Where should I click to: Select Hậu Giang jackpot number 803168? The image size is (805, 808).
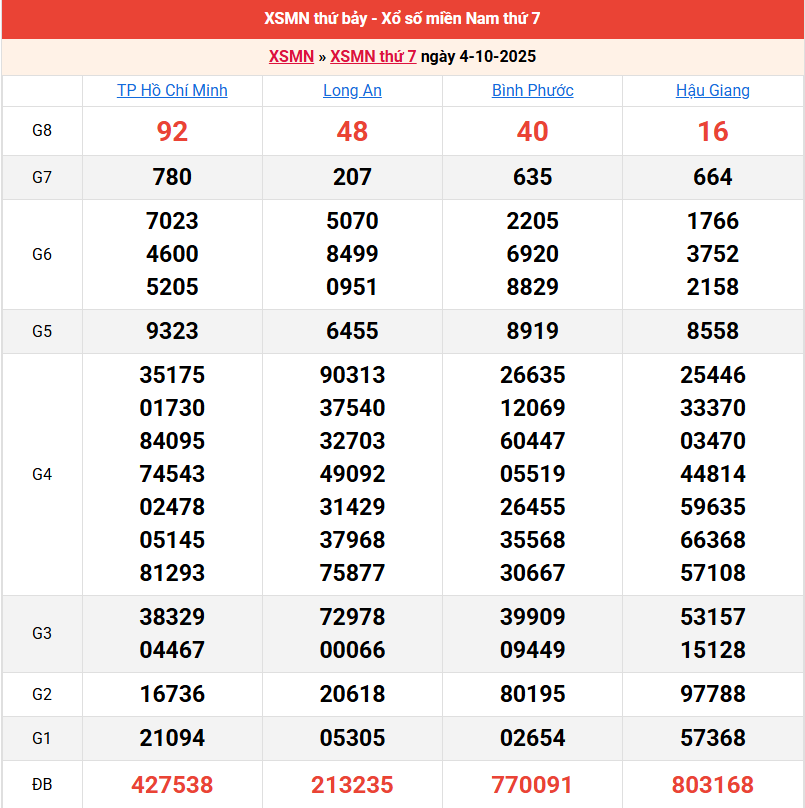pyautogui.click(x=712, y=785)
